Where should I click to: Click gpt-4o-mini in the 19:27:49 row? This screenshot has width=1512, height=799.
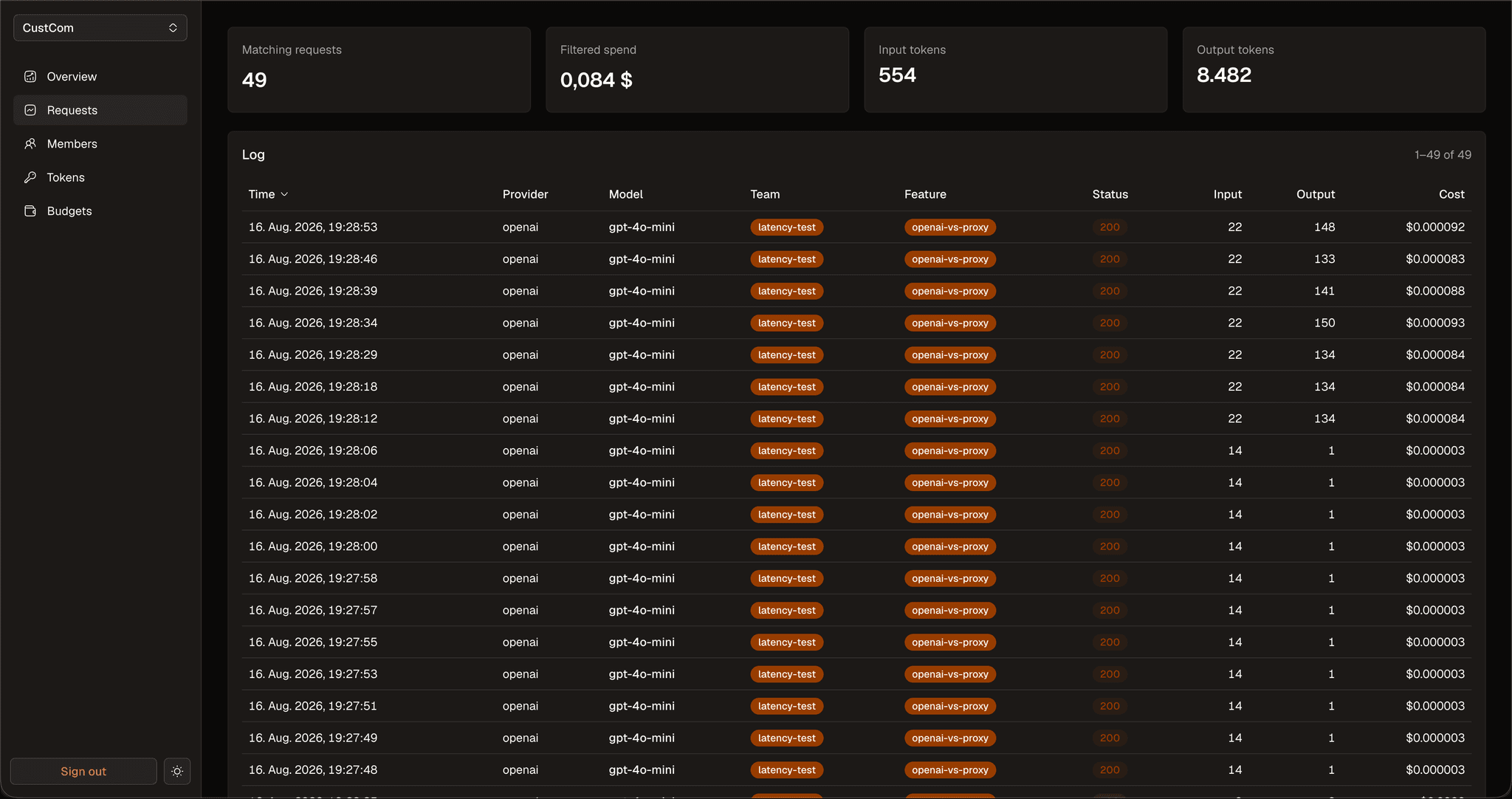pos(642,738)
